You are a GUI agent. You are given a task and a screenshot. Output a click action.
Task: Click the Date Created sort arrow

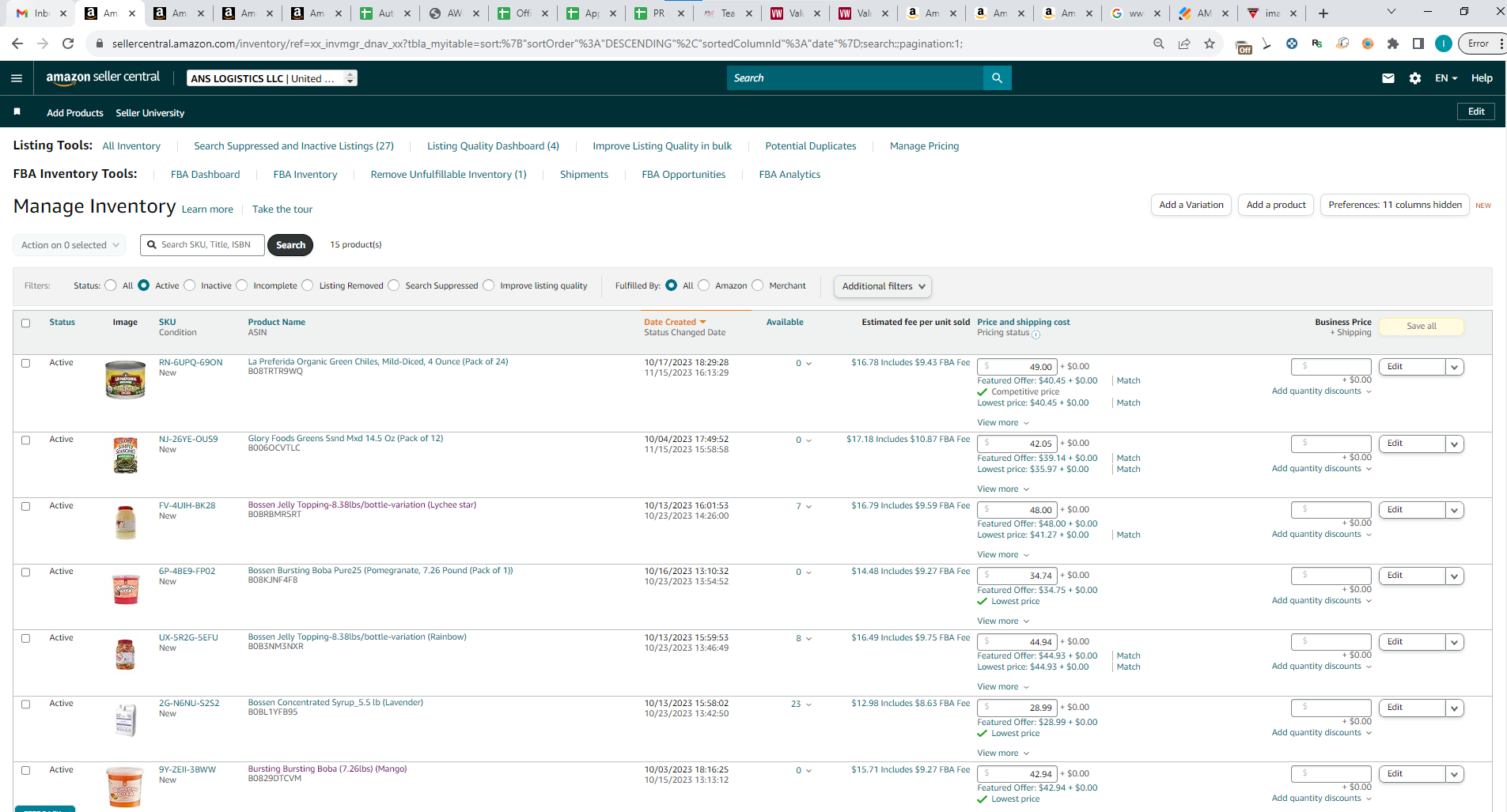click(x=702, y=323)
